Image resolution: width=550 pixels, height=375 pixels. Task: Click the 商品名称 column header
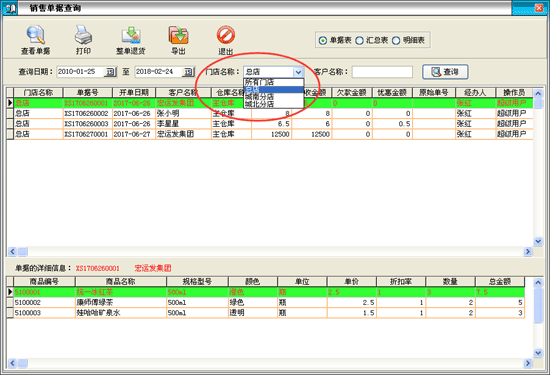(121, 282)
